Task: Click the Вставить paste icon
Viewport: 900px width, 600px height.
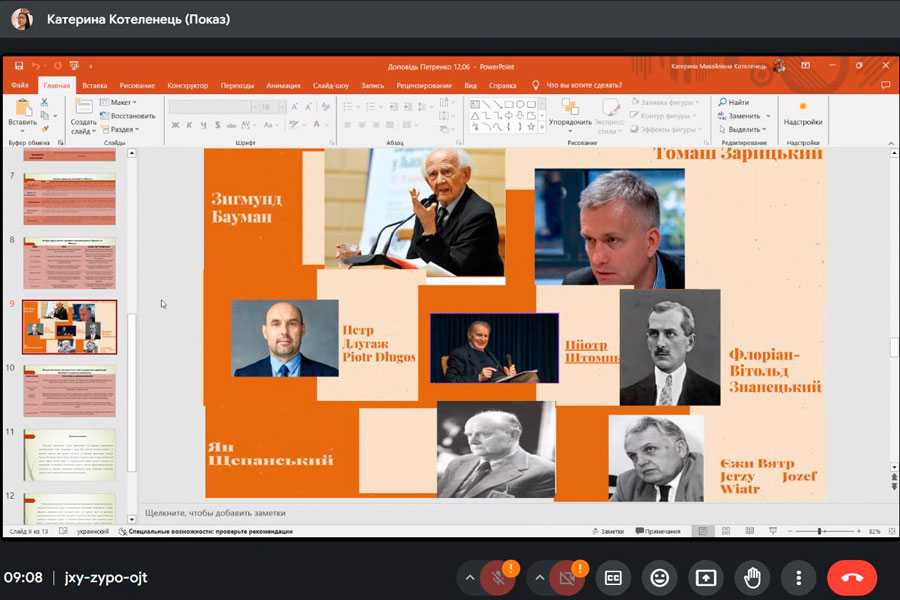Action: [22, 110]
